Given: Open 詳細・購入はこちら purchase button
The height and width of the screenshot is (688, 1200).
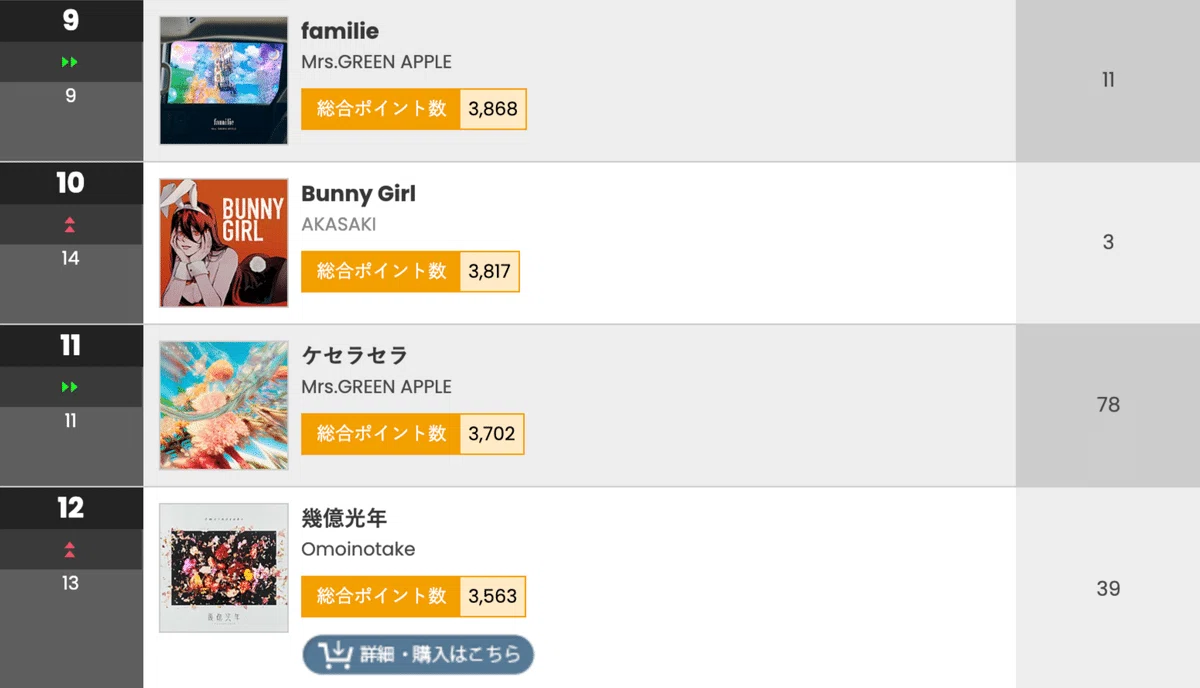Looking at the screenshot, I should point(418,655).
